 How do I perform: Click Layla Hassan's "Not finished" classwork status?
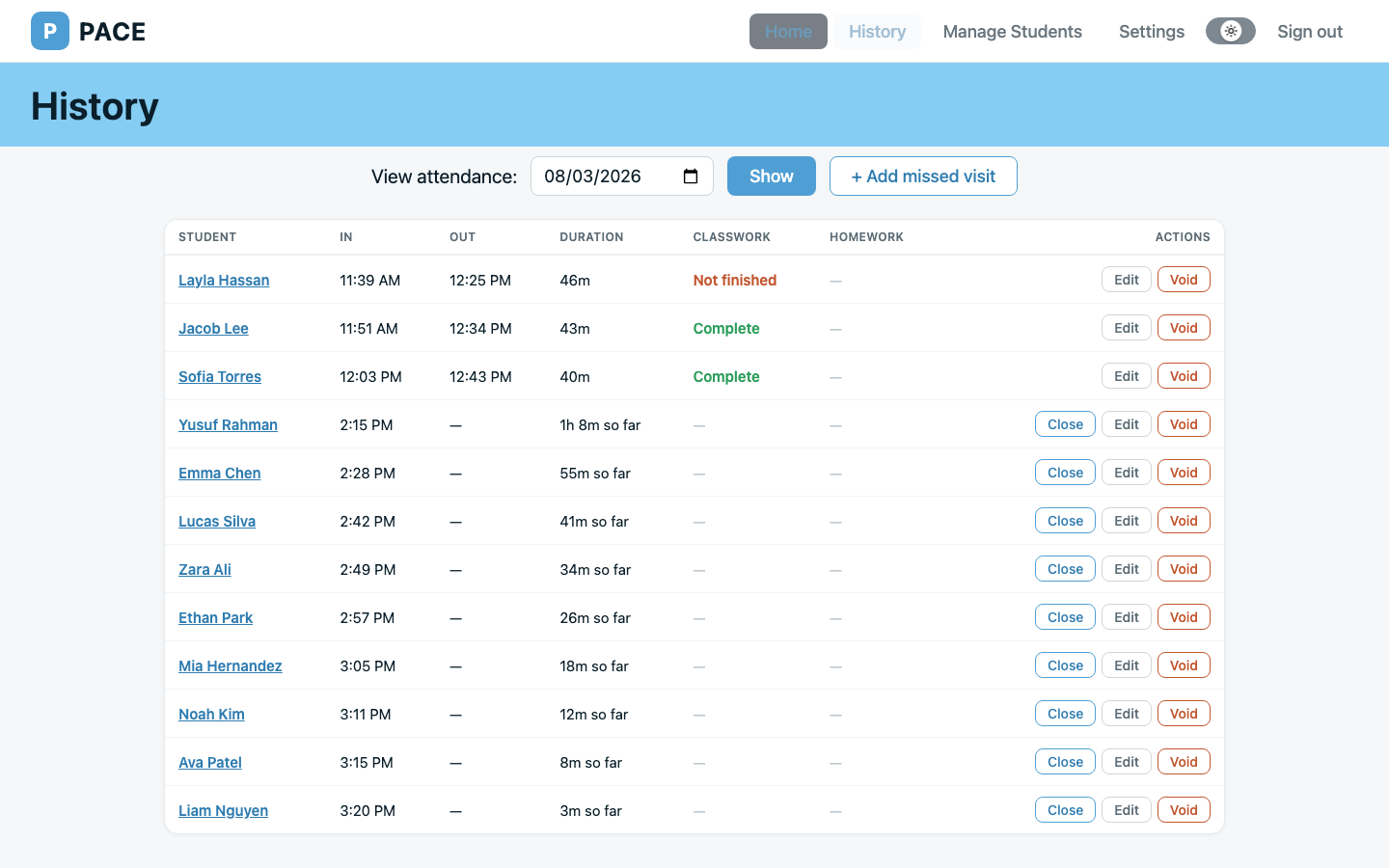click(x=735, y=280)
